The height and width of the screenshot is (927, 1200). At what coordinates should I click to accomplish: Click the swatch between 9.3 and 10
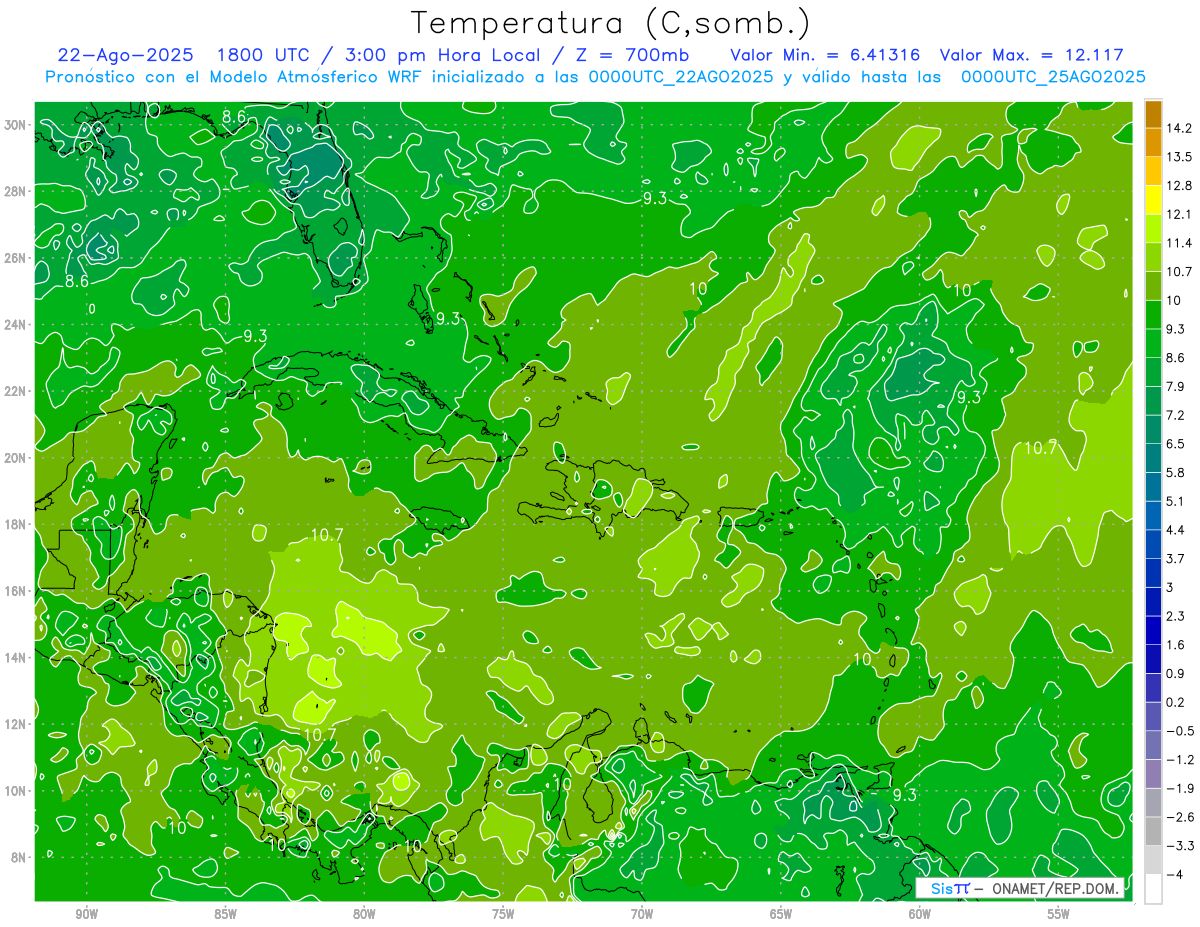click(x=1153, y=315)
